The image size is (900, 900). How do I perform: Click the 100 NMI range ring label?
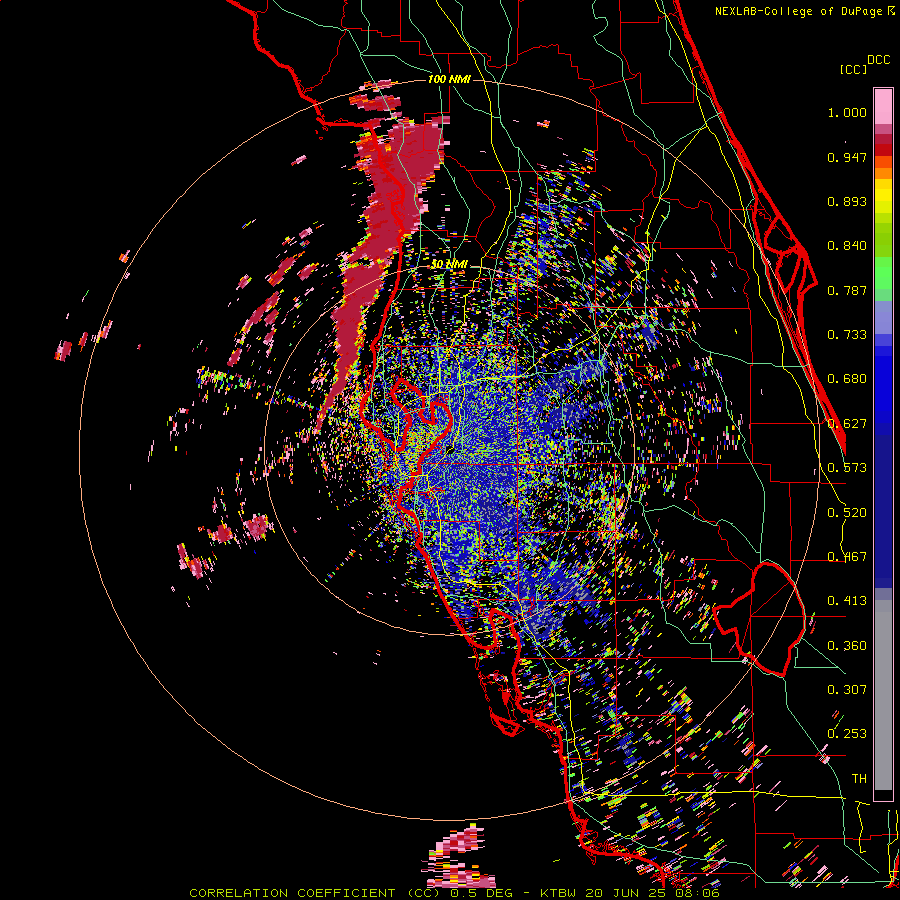[x=449, y=79]
